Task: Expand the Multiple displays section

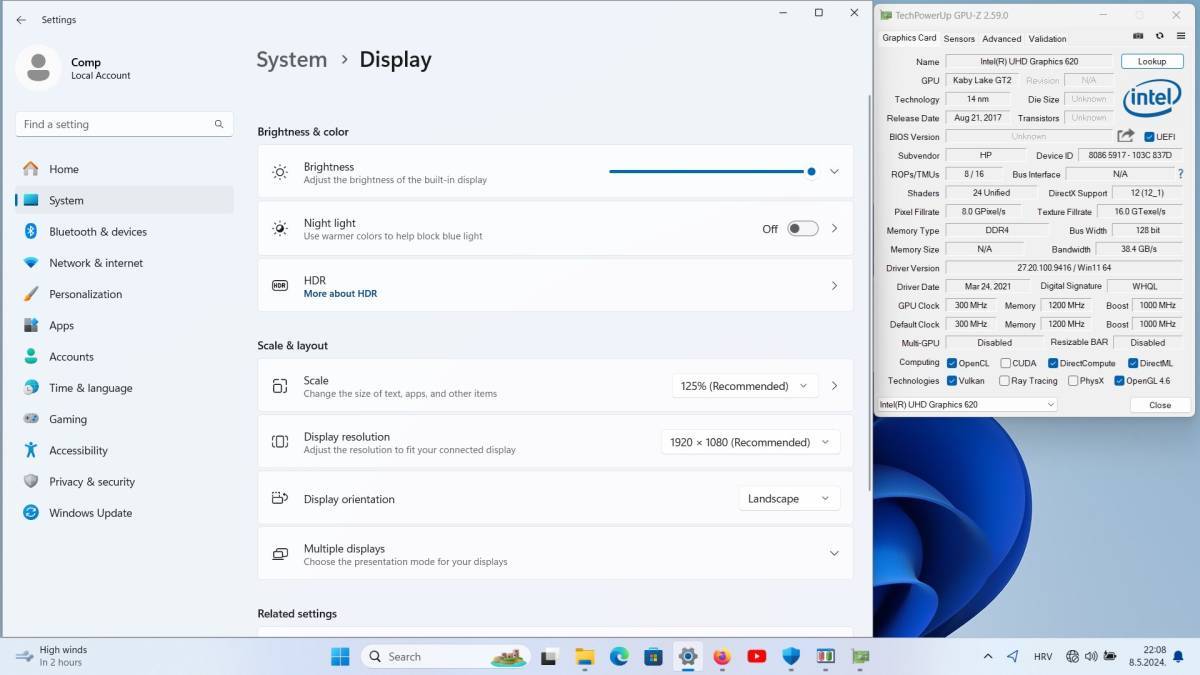Action: [834, 554]
